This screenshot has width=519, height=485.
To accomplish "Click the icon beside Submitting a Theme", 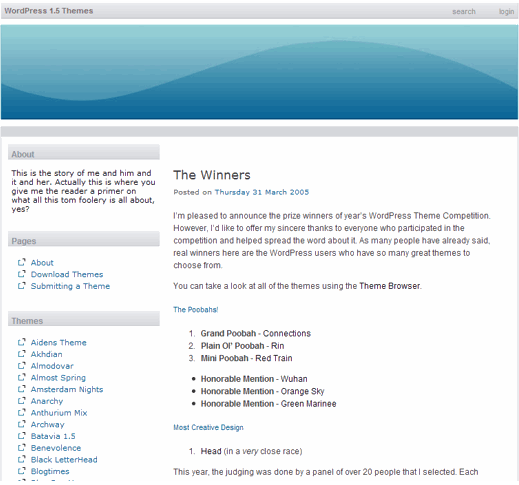I will tap(22, 286).
